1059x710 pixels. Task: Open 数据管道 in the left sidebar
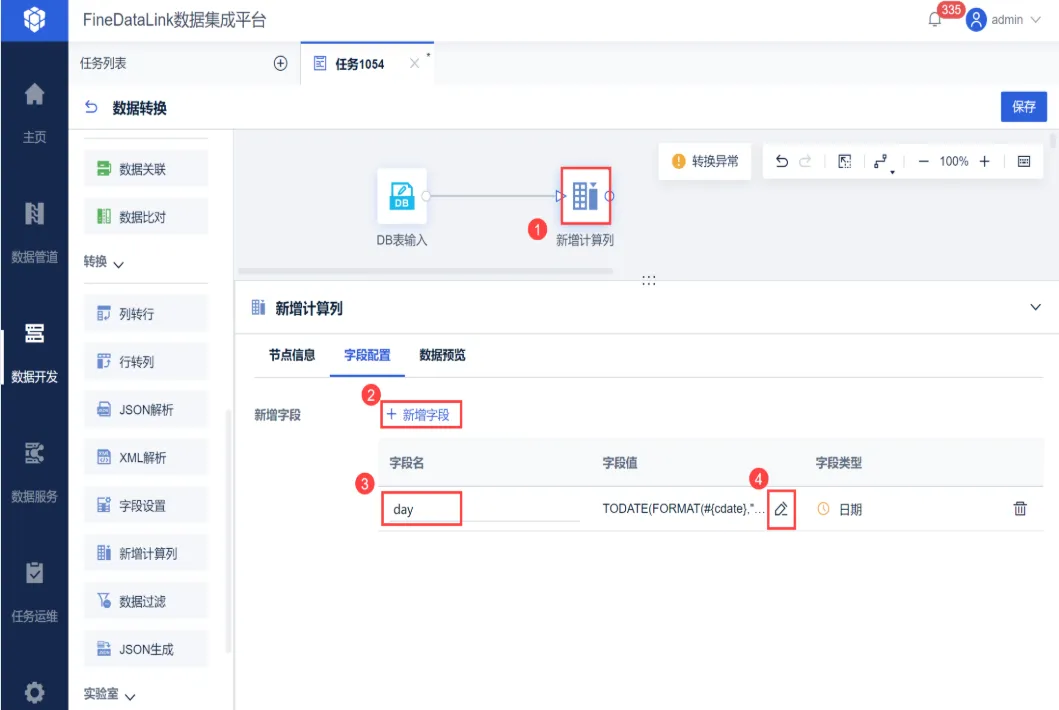click(x=34, y=232)
